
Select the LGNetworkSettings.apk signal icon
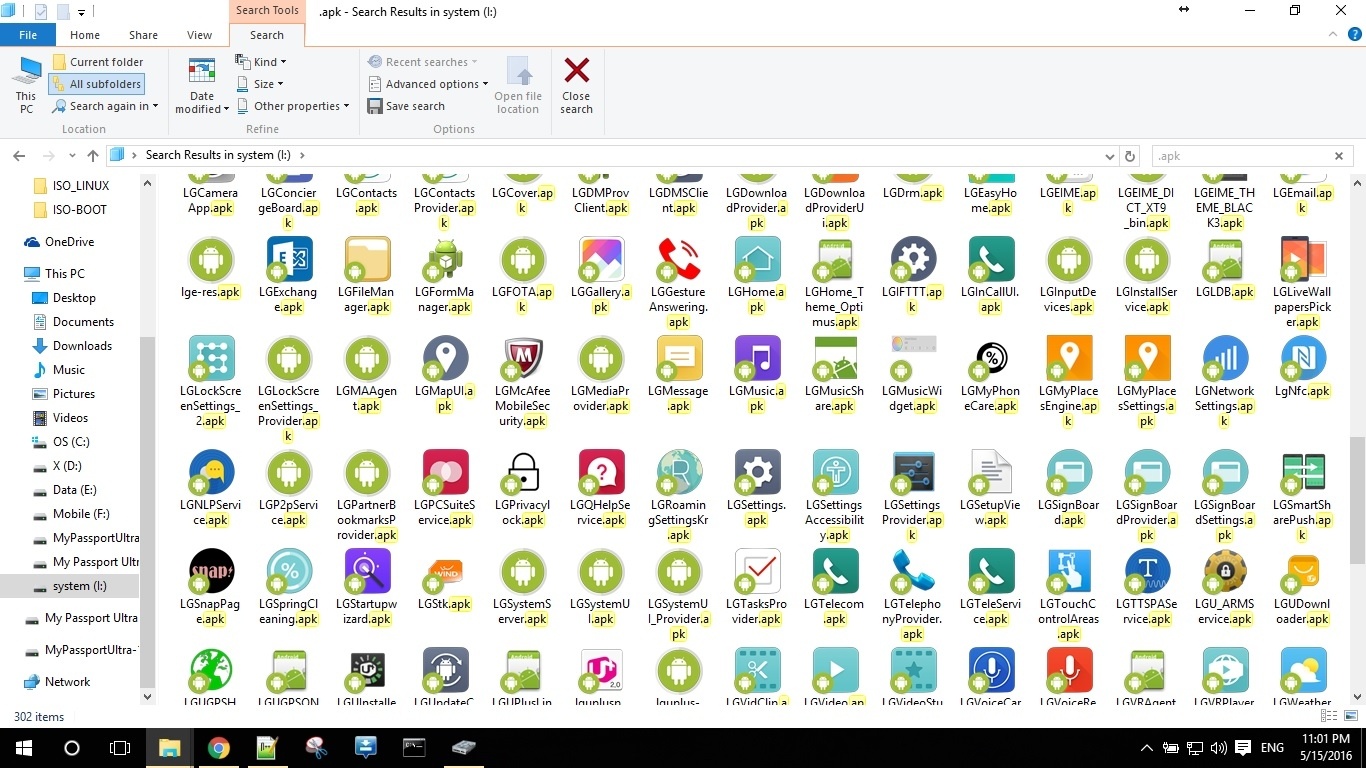[x=1225, y=359]
